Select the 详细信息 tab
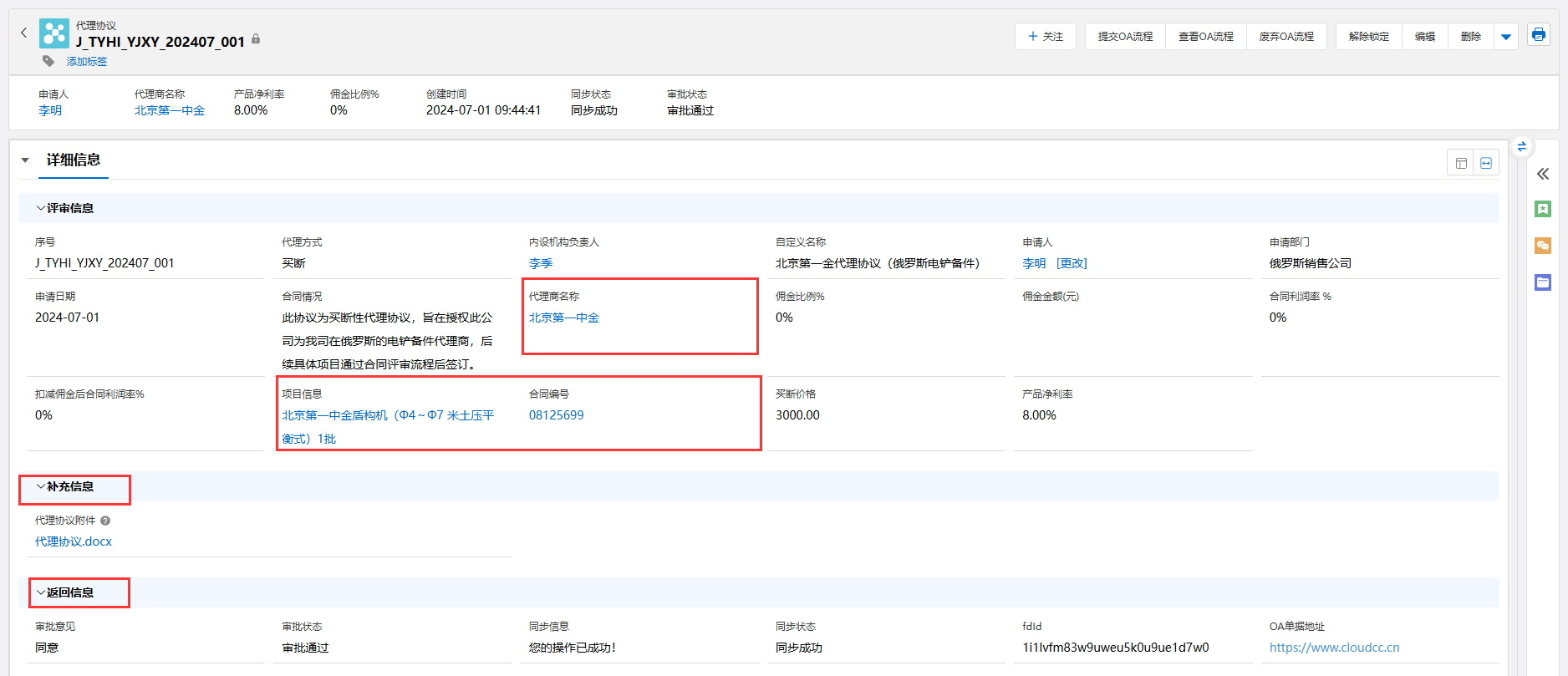 coord(74,160)
